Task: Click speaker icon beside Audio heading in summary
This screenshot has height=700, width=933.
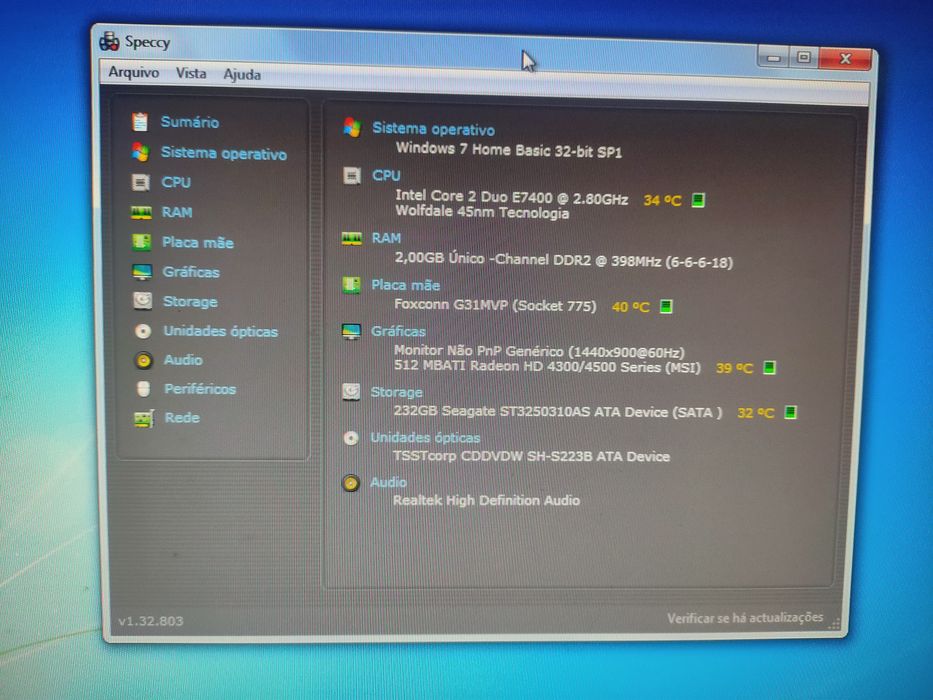Action: click(x=351, y=483)
